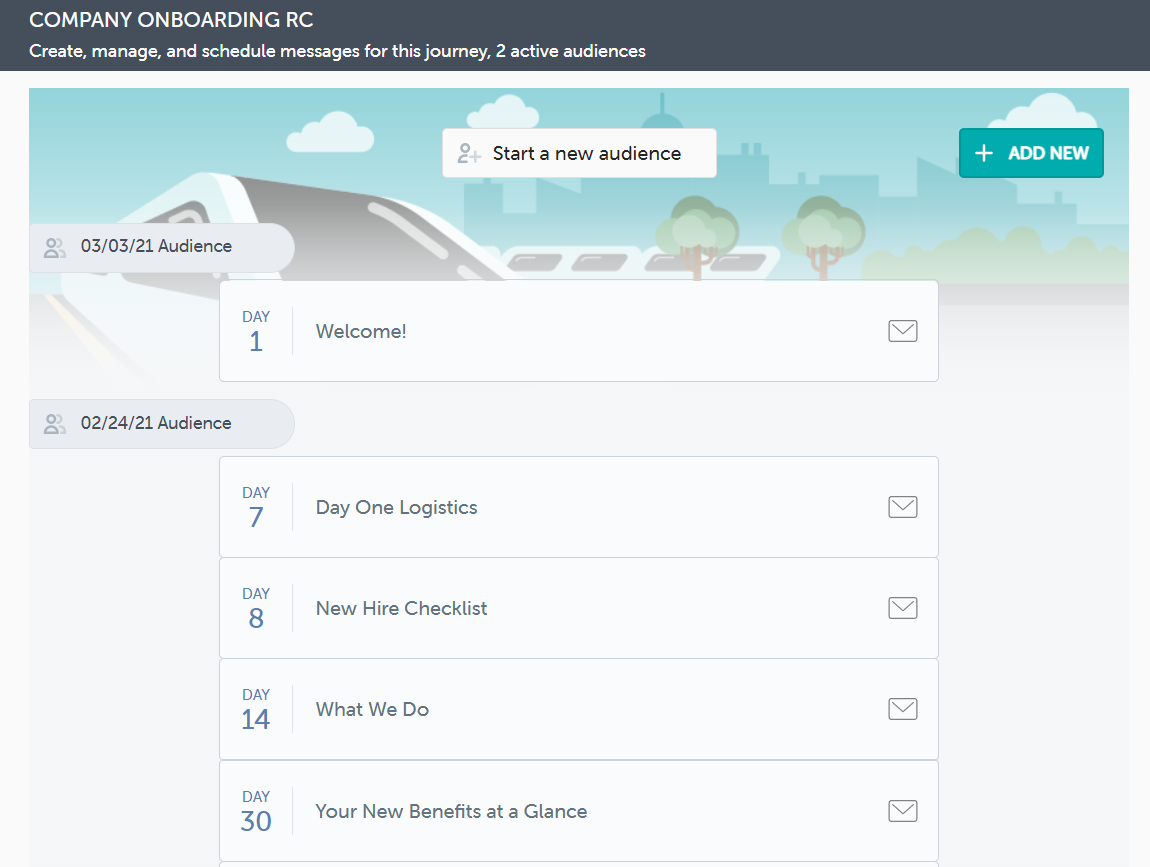
Task: Click the envelope icon on Welcome! message
Action: point(902,331)
